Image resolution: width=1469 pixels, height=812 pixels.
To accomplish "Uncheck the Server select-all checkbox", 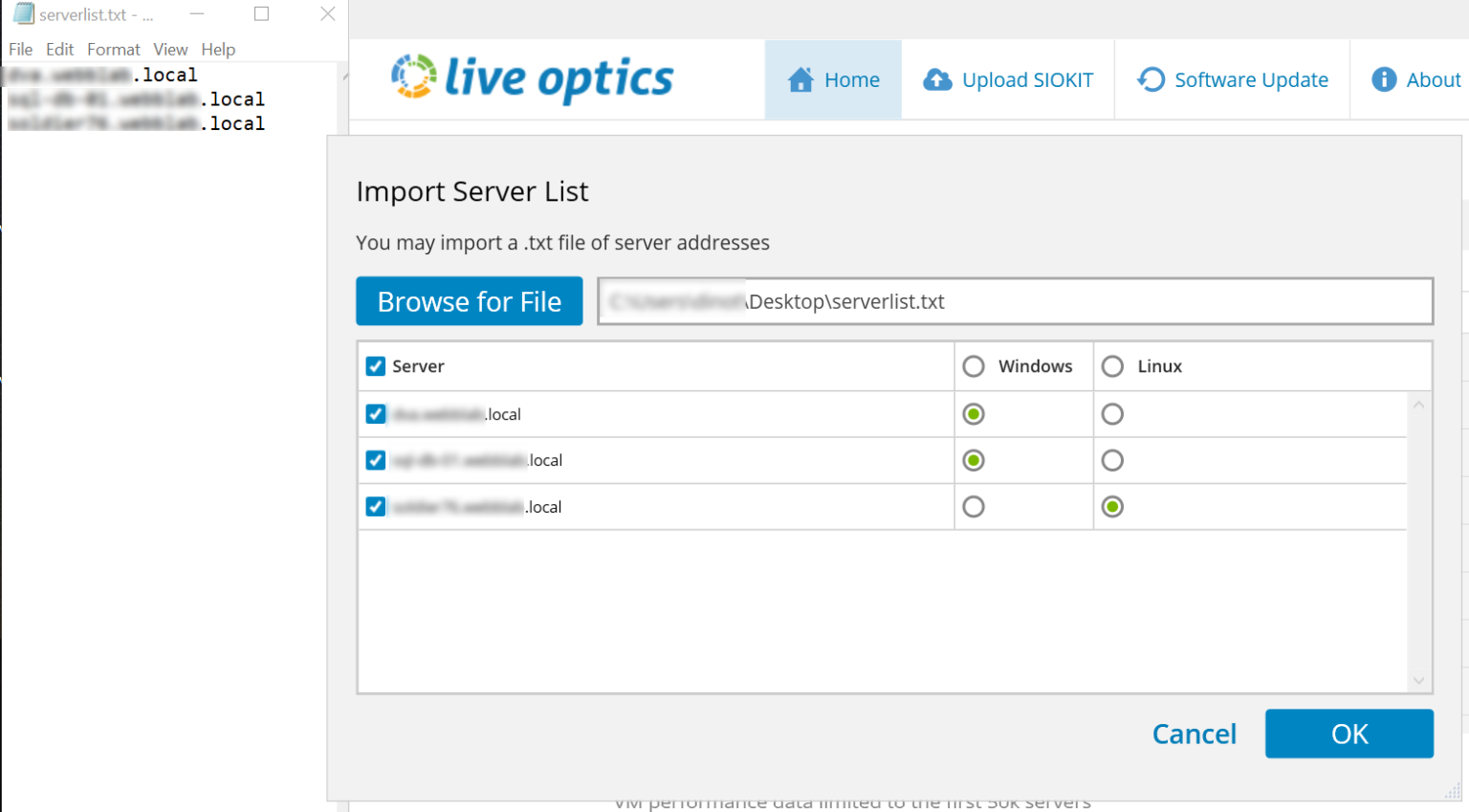I will pyautogui.click(x=375, y=366).
